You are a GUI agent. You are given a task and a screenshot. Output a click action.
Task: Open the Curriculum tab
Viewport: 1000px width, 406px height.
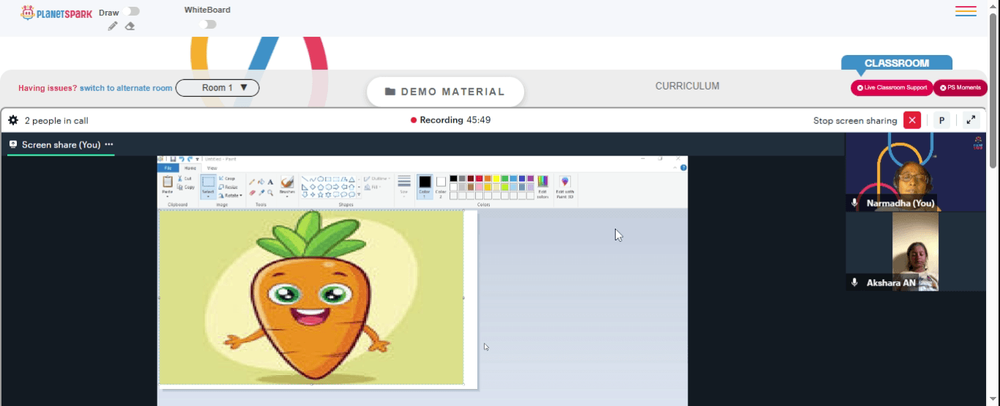click(687, 86)
